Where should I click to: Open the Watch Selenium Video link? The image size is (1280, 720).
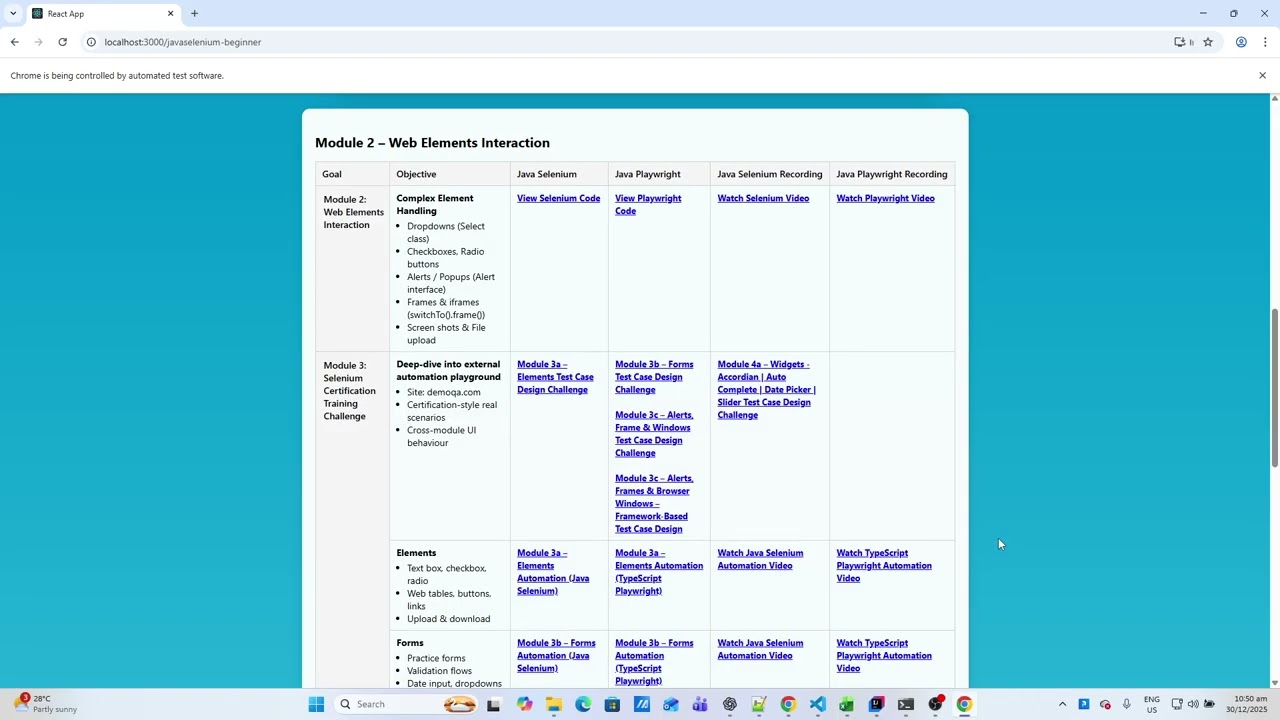(x=763, y=198)
